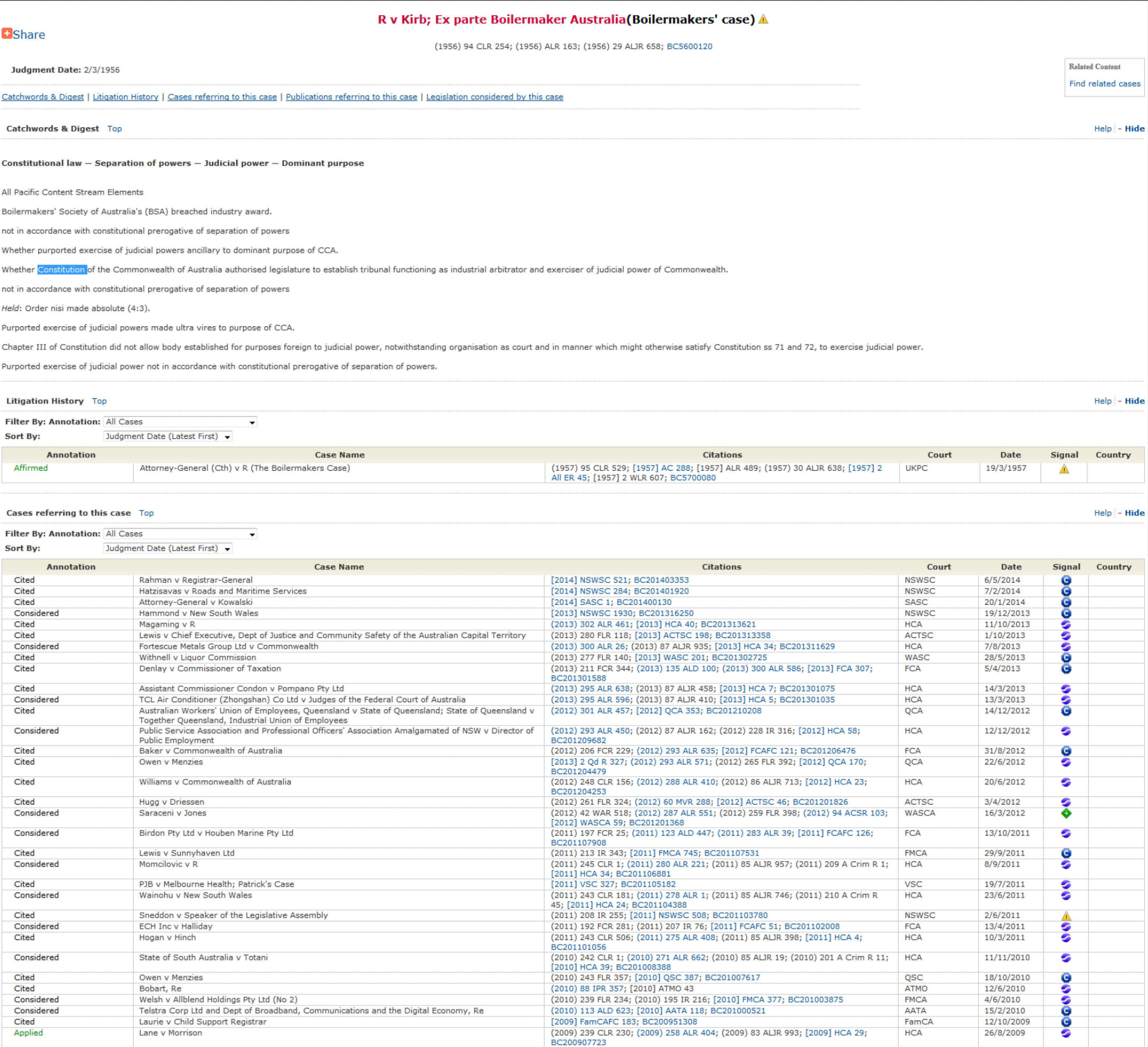Click the signal icon for Bobart, Re
This screenshot has width=1148, height=1047.
[x=1066, y=989]
